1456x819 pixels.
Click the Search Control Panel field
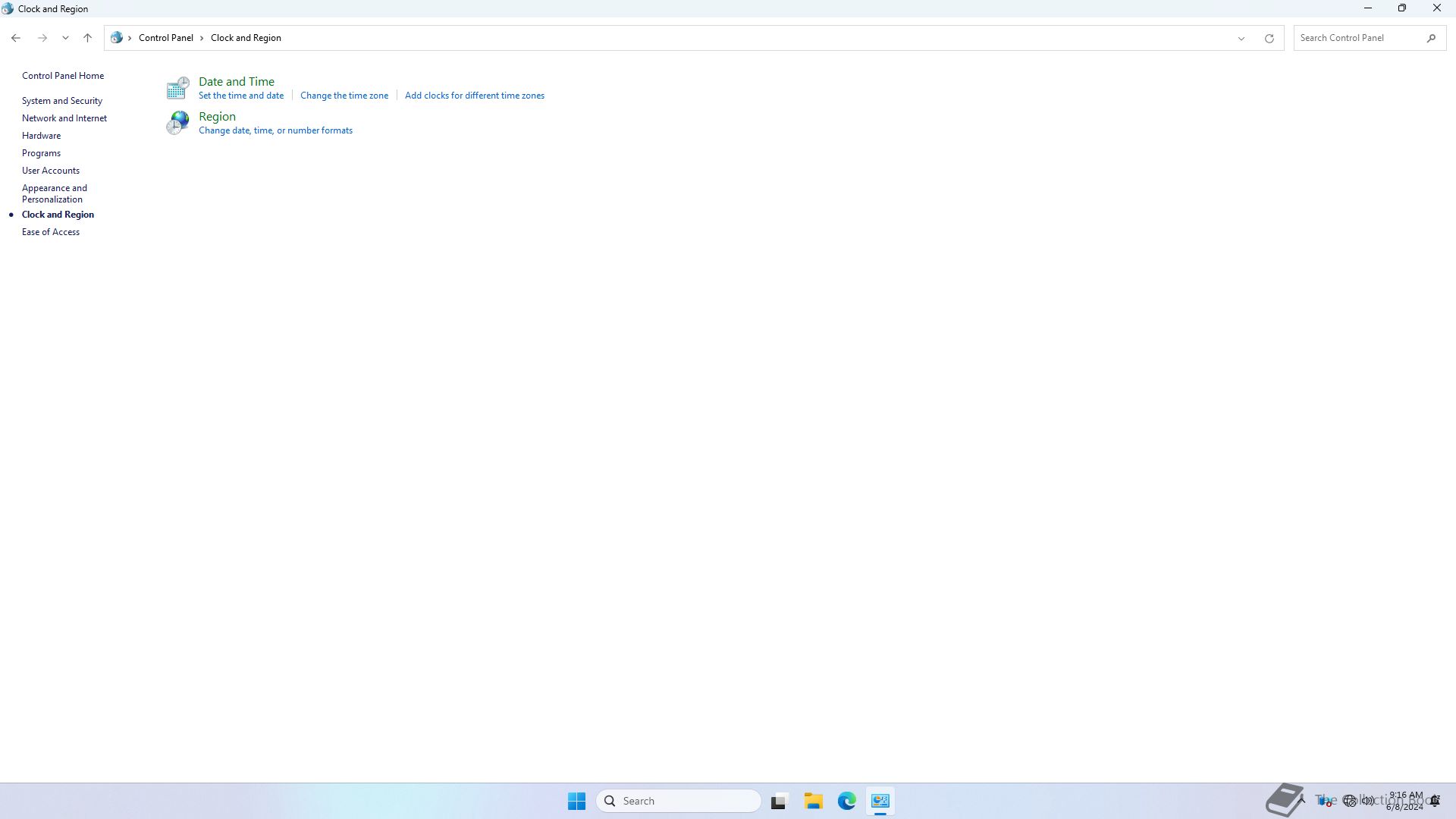[1357, 38]
